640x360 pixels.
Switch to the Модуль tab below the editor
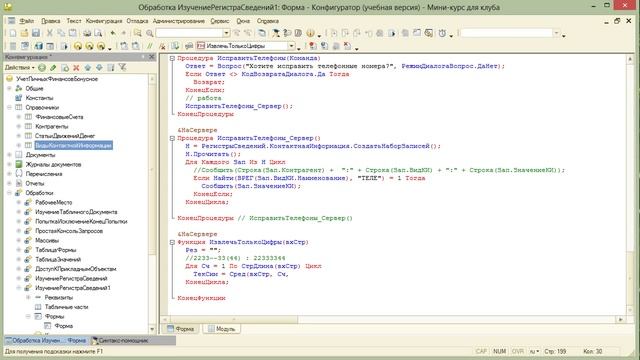(x=222, y=329)
